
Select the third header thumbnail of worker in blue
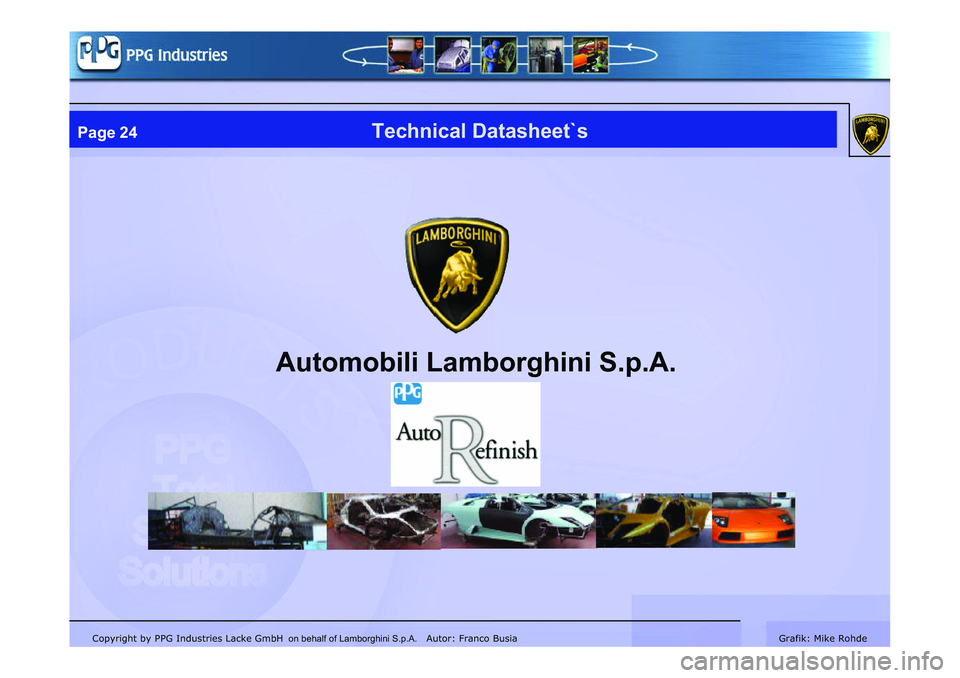click(499, 55)
